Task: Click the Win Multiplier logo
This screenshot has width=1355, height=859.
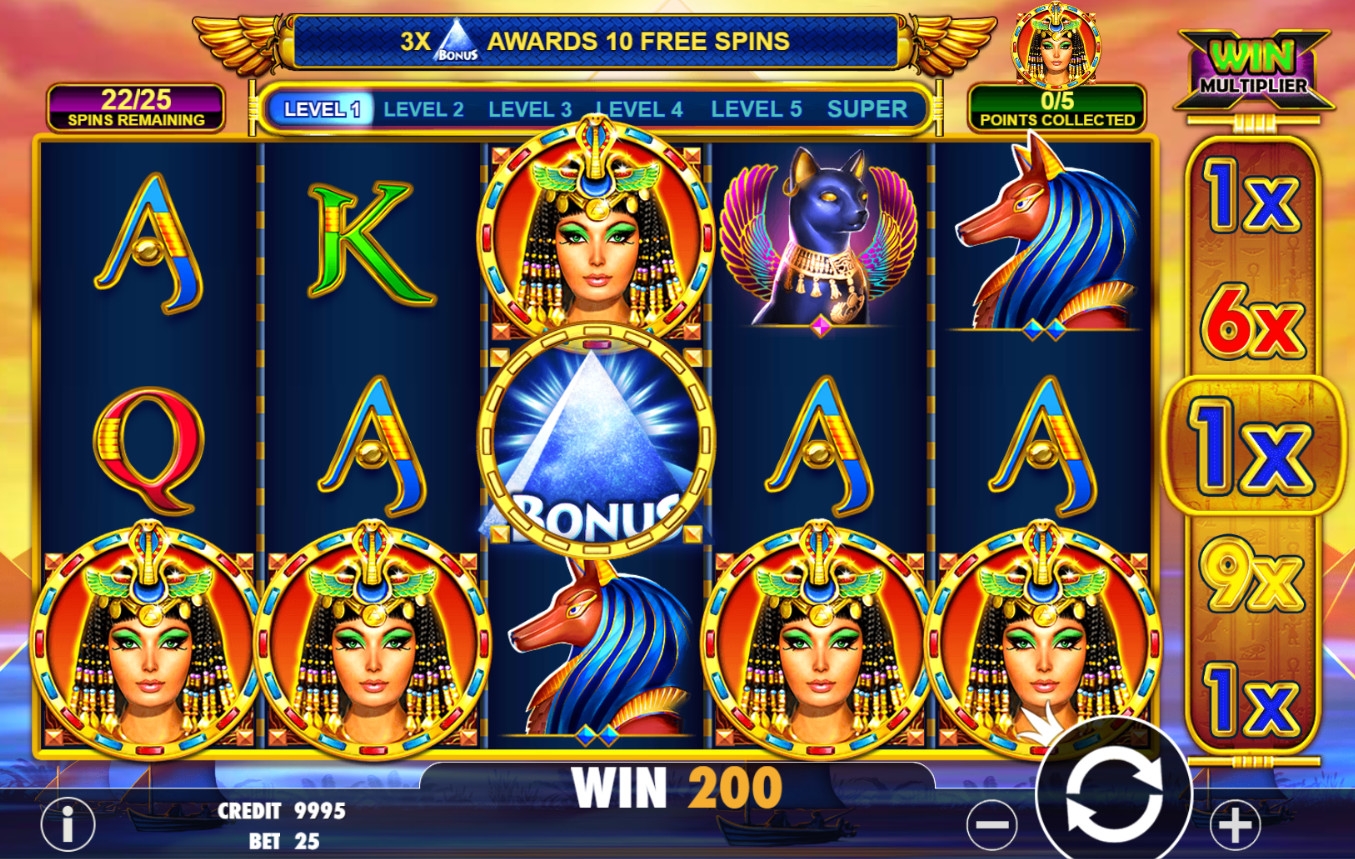Action: click(1254, 69)
